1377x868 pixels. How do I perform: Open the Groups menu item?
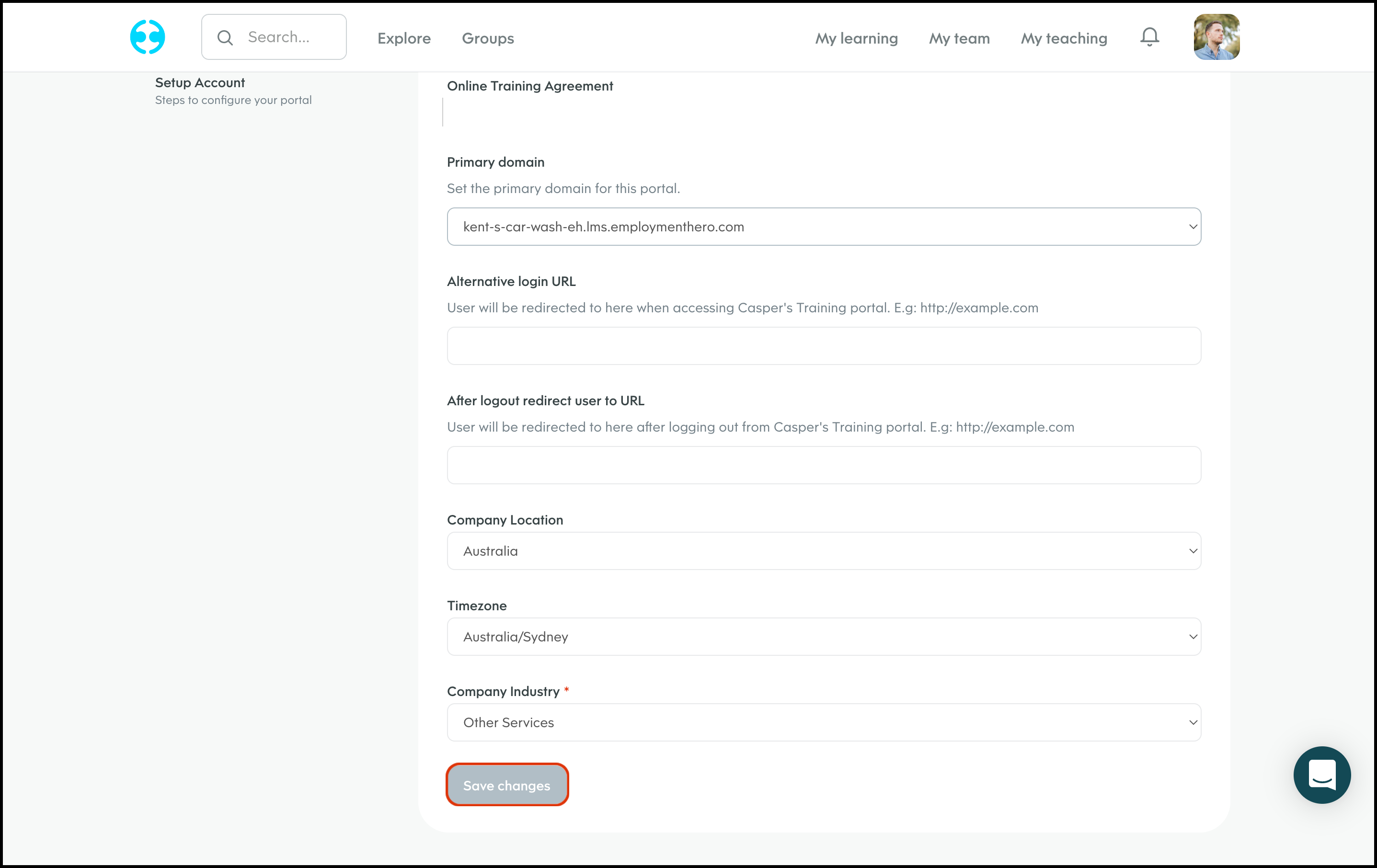[488, 38]
